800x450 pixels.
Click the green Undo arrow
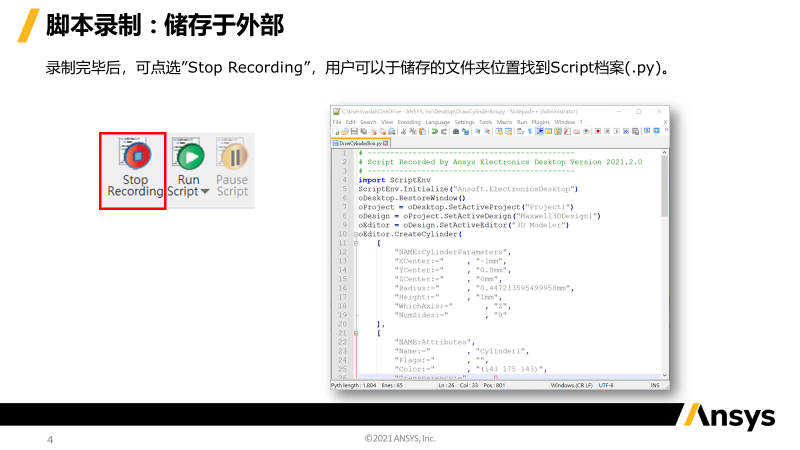click(x=435, y=132)
